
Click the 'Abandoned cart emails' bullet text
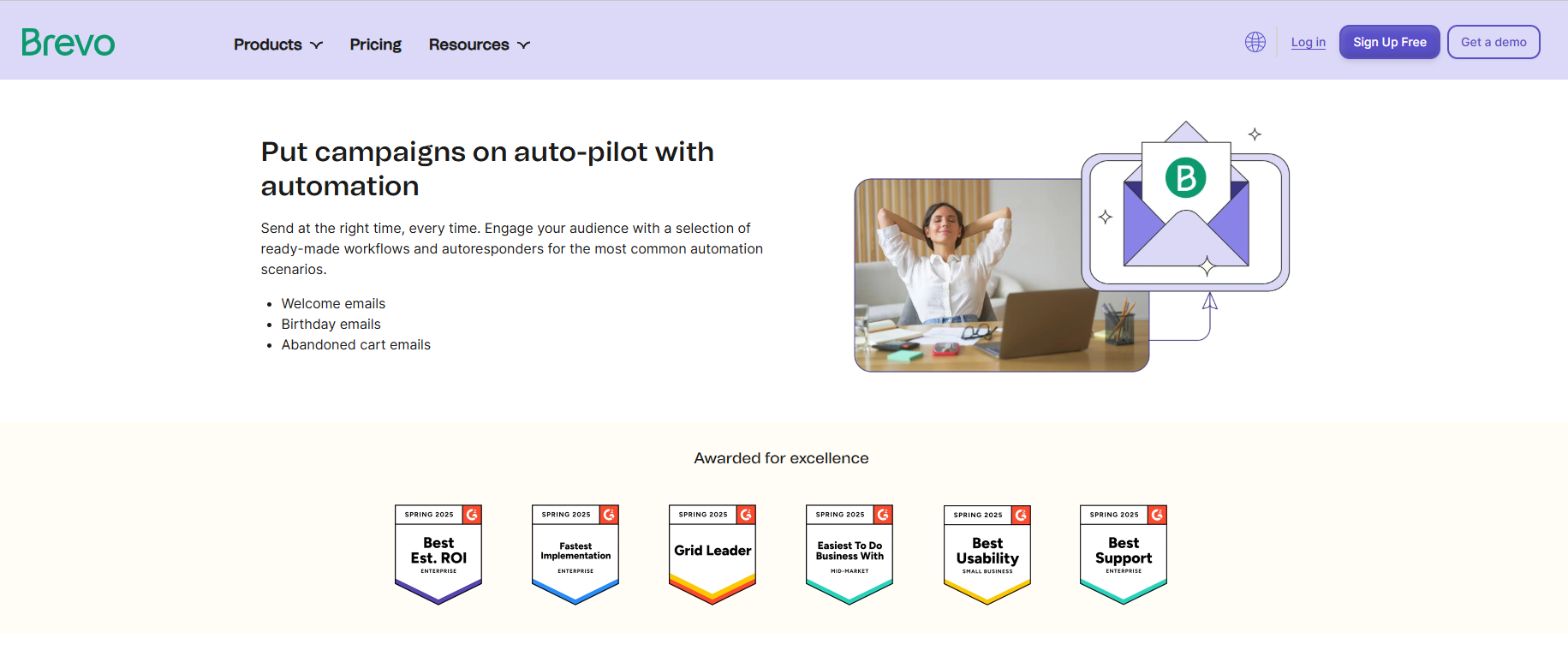355,344
